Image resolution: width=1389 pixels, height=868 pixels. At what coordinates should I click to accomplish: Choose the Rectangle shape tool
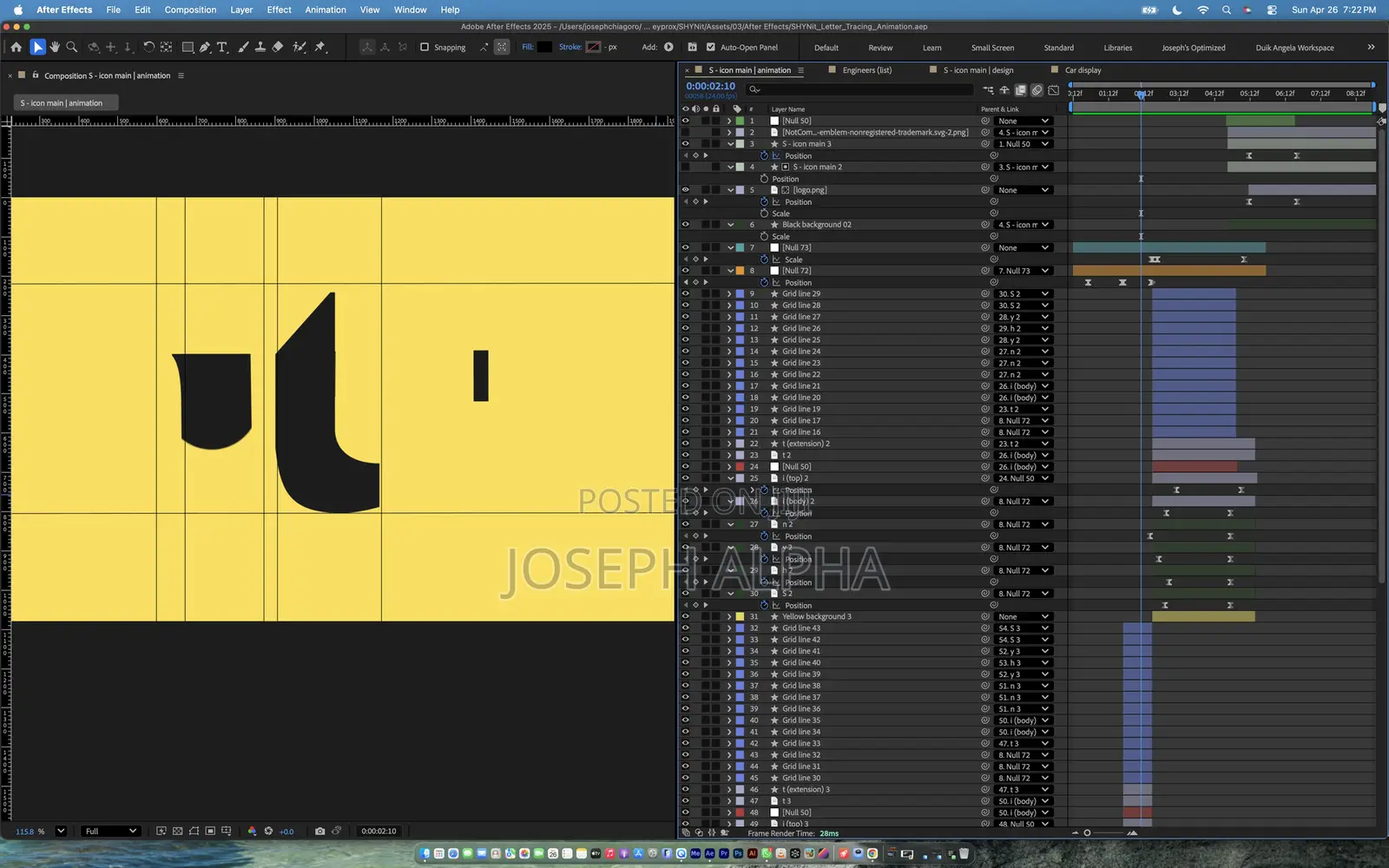[187, 47]
